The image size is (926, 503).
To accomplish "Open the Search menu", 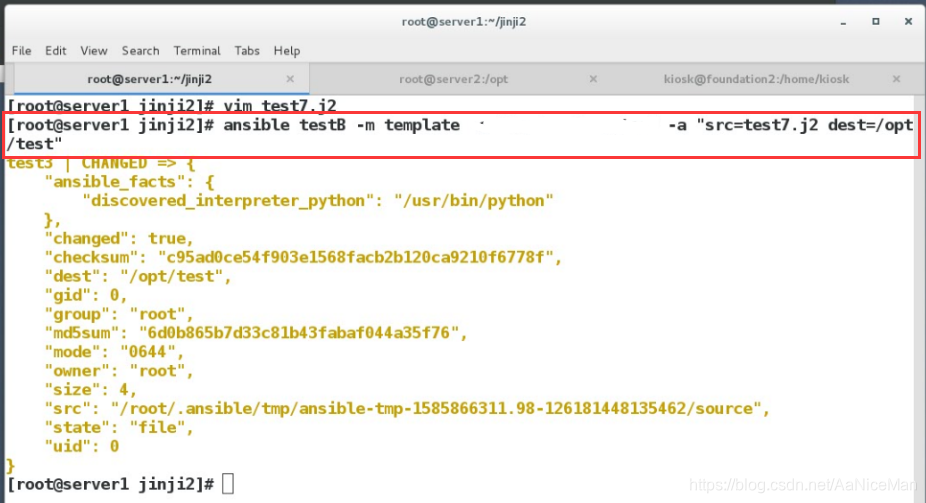I will pyautogui.click(x=141, y=51).
